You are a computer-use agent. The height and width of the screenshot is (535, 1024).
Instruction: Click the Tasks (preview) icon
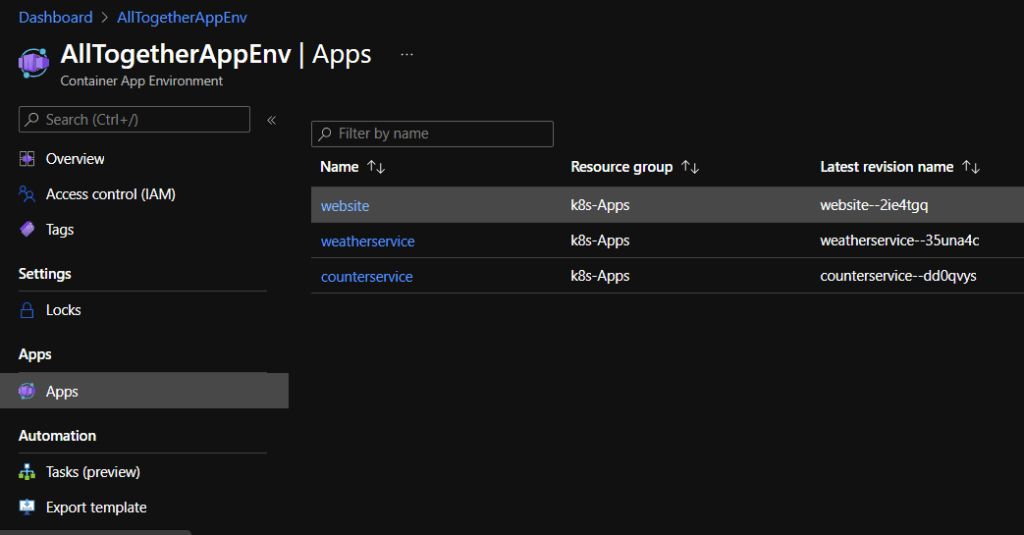[27, 472]
